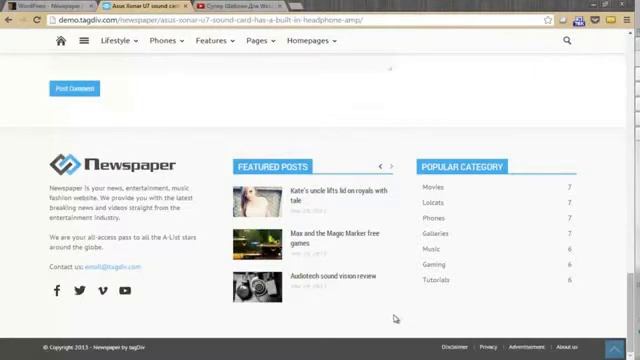This screenshot has width=640, height=360.
Task: Open the Privacy footer link
Action: coord(488,347)
